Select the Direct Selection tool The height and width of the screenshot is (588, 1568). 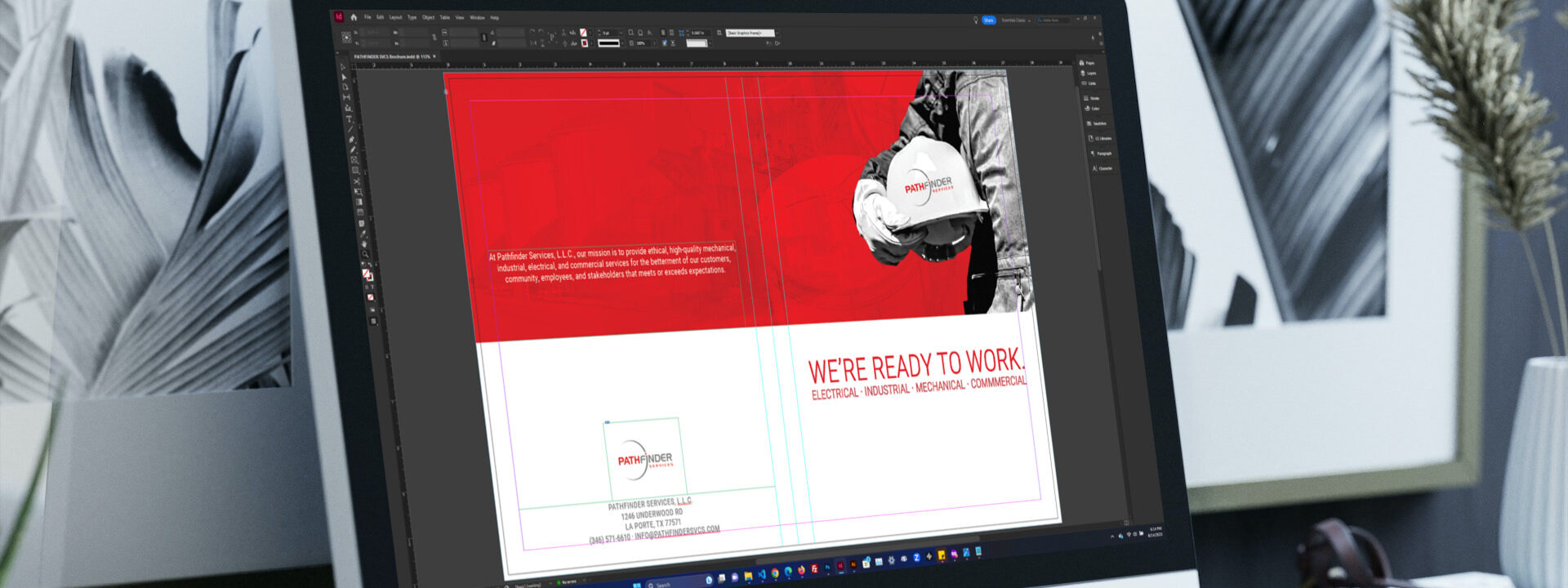click(344, 77)
